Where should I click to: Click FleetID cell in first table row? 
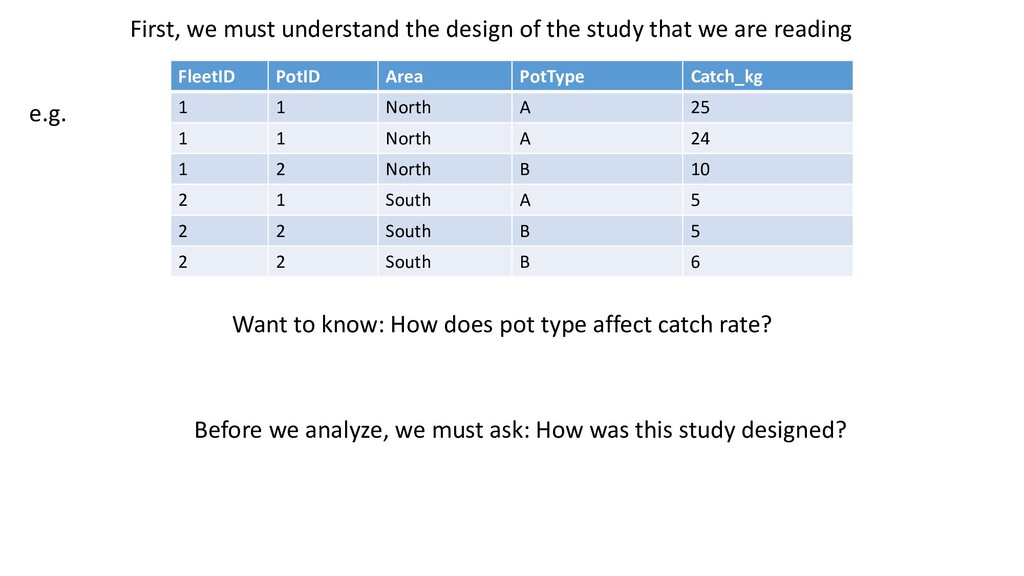click(219, 107)
